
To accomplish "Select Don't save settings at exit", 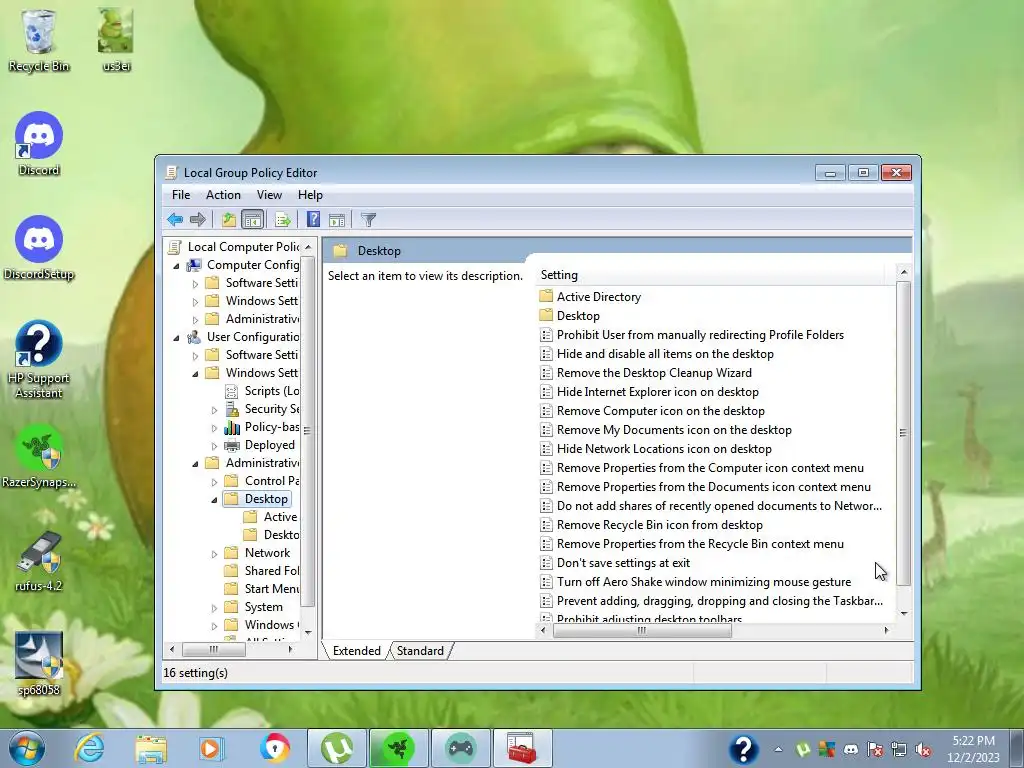I will tap(623, 562).
